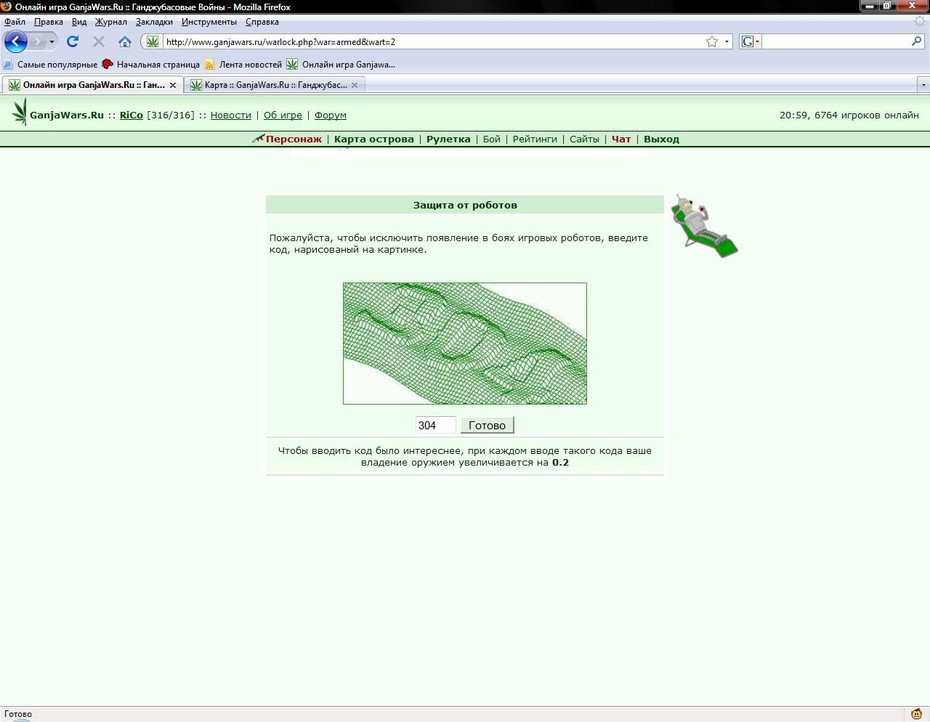Image resolution: width=930 pixels, height=722 pixels.
Task: Close the Карта tab
Action: click(354, 85)
